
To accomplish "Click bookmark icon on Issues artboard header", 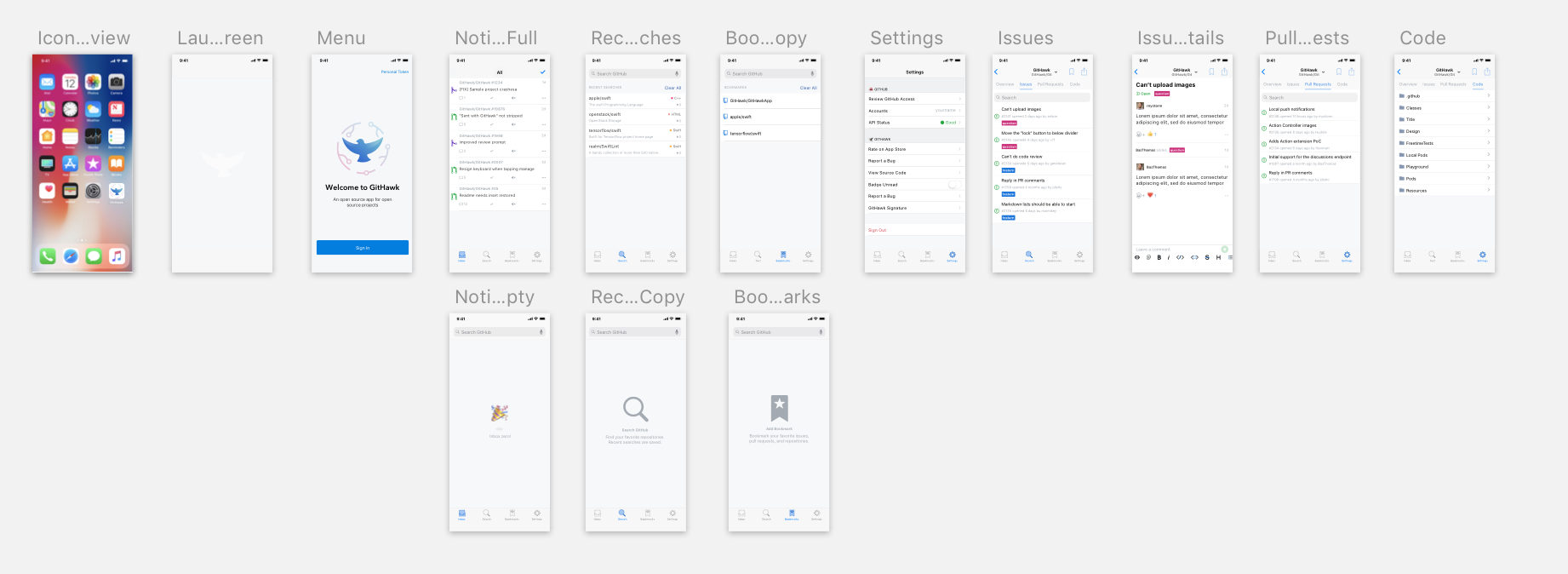I will coord(1072,72).
